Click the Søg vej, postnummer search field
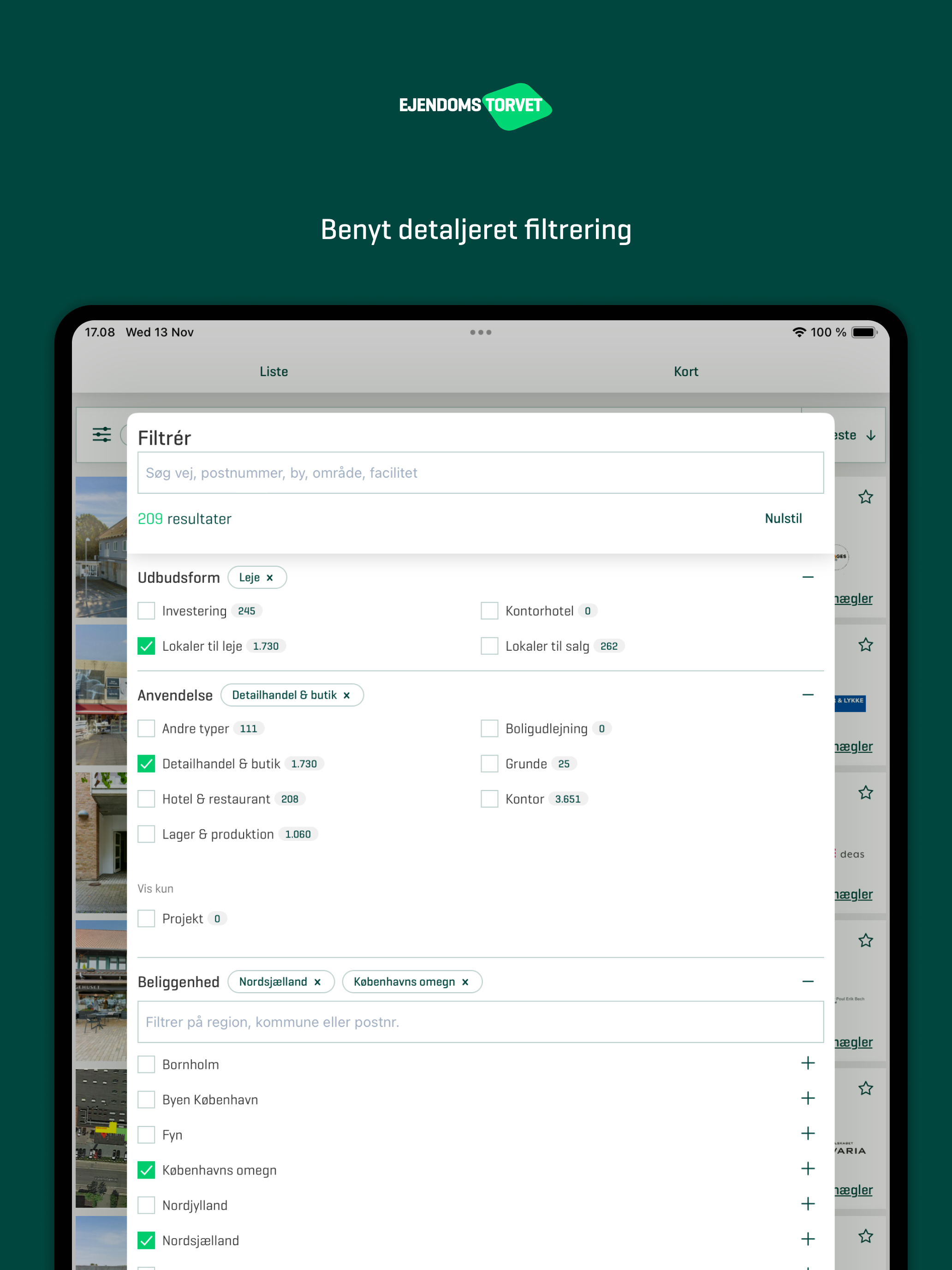 point(480,473)
